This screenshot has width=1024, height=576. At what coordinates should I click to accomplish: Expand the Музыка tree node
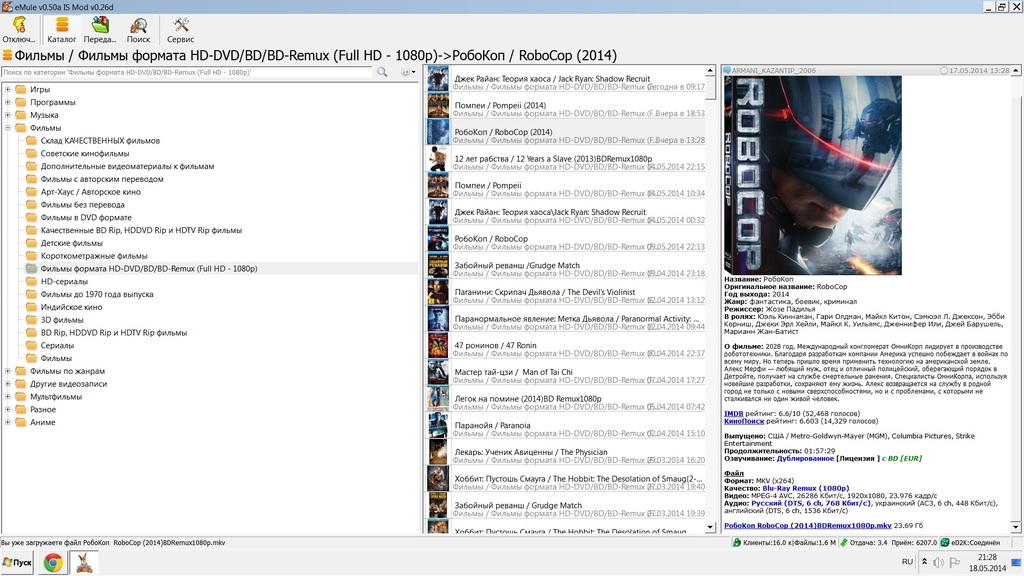coord(8,115)
